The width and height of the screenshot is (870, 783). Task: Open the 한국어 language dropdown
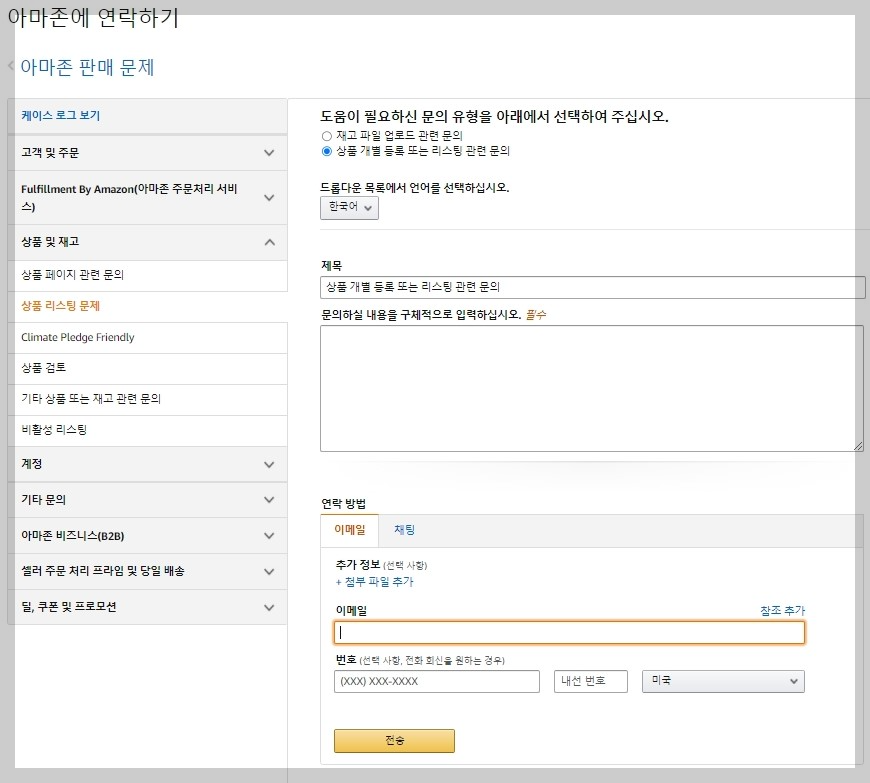click(350, 208)
